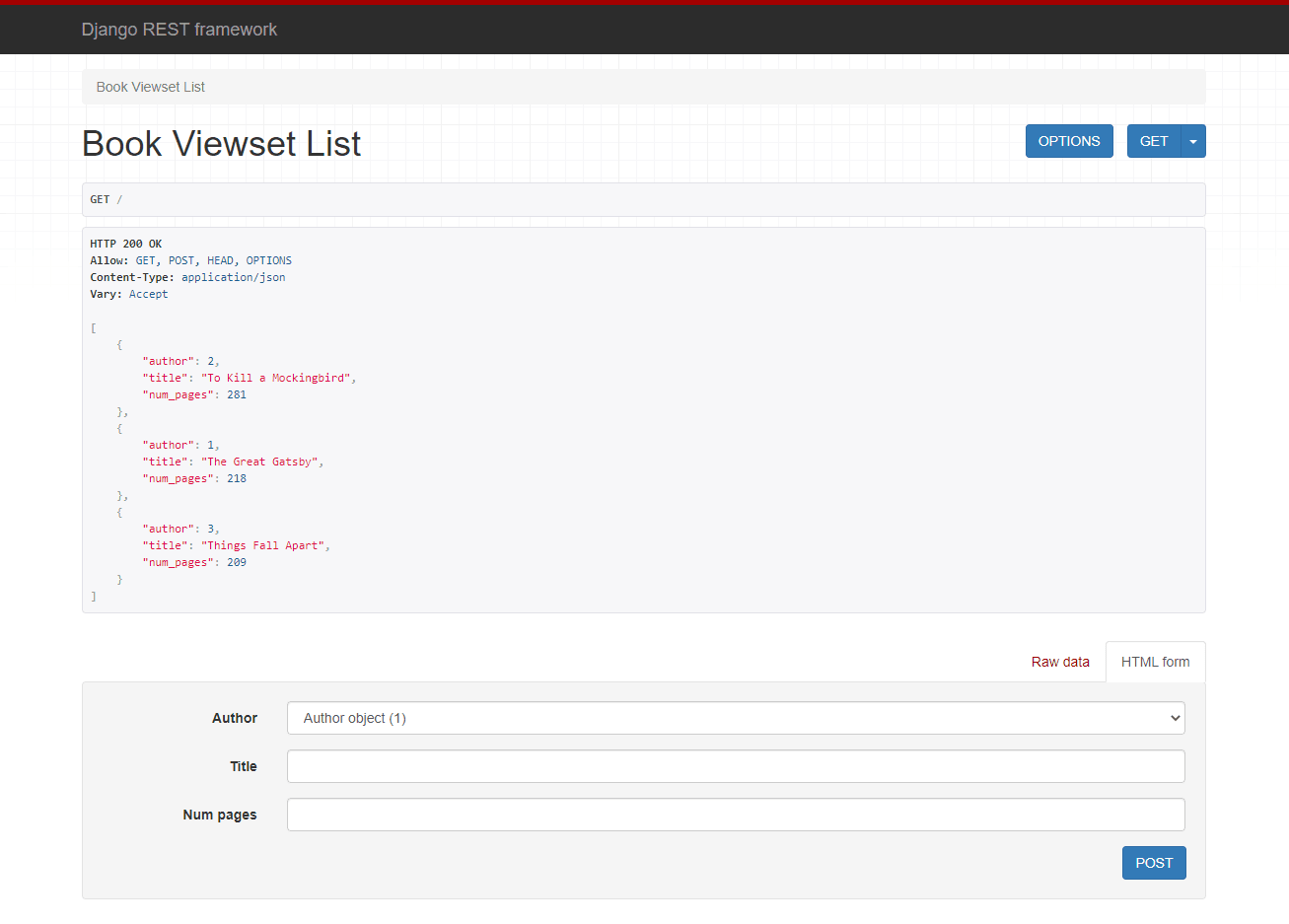Screen dimensions: 1289x924
Task: Click inside the Num pages input field
Action: [735, 814]
